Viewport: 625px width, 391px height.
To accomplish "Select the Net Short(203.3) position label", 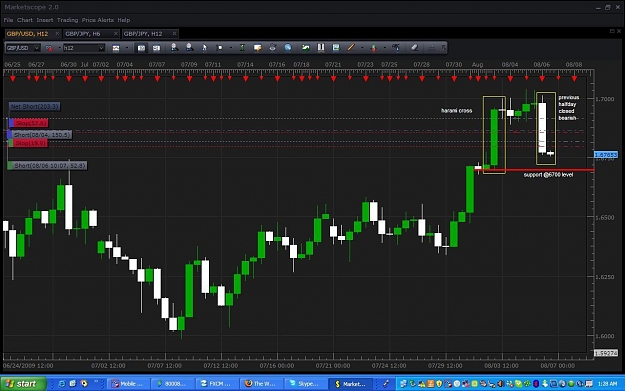I will click(35, 106).
